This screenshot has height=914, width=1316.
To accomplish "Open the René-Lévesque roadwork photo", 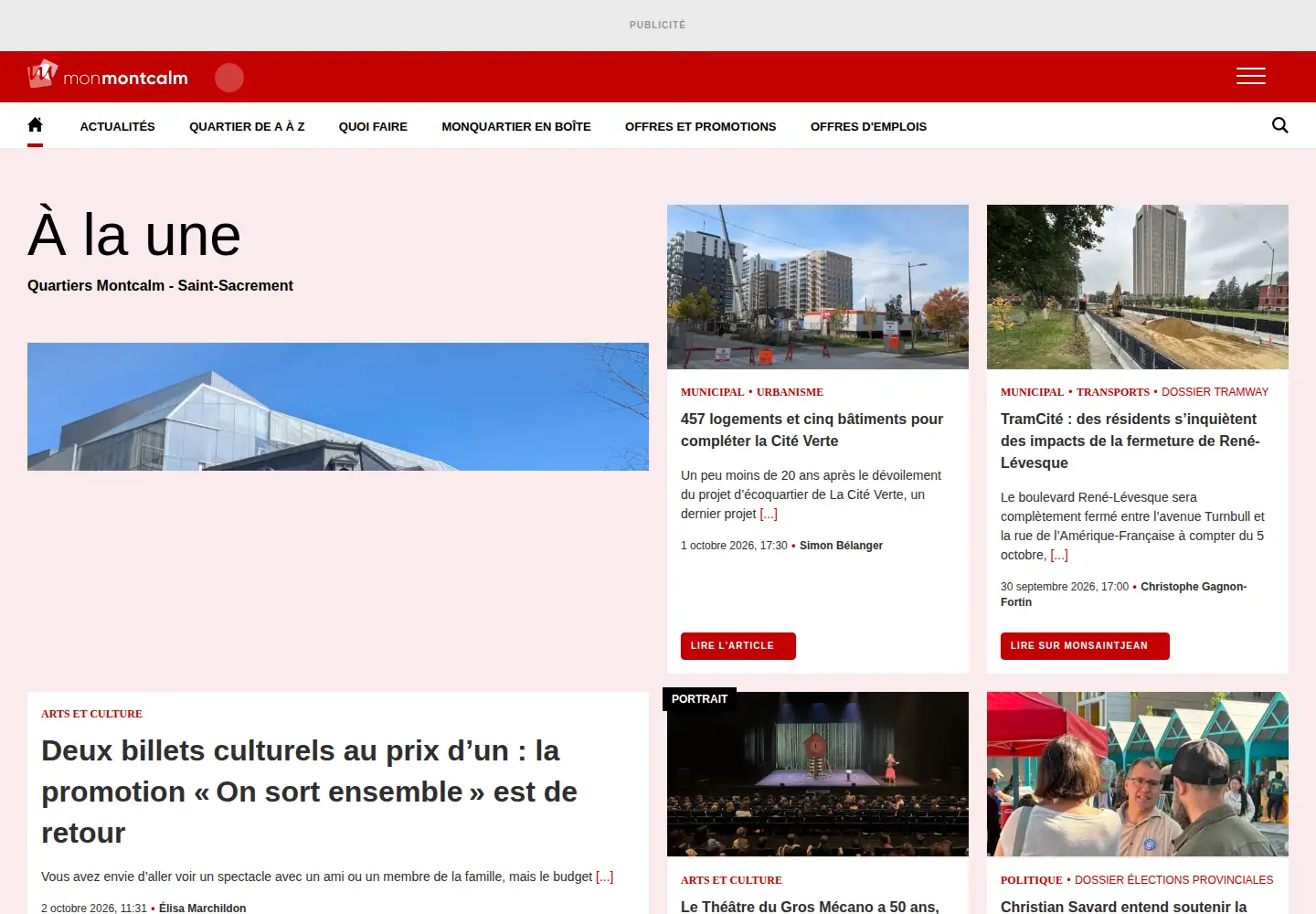I will click(x=1138, y=287).
